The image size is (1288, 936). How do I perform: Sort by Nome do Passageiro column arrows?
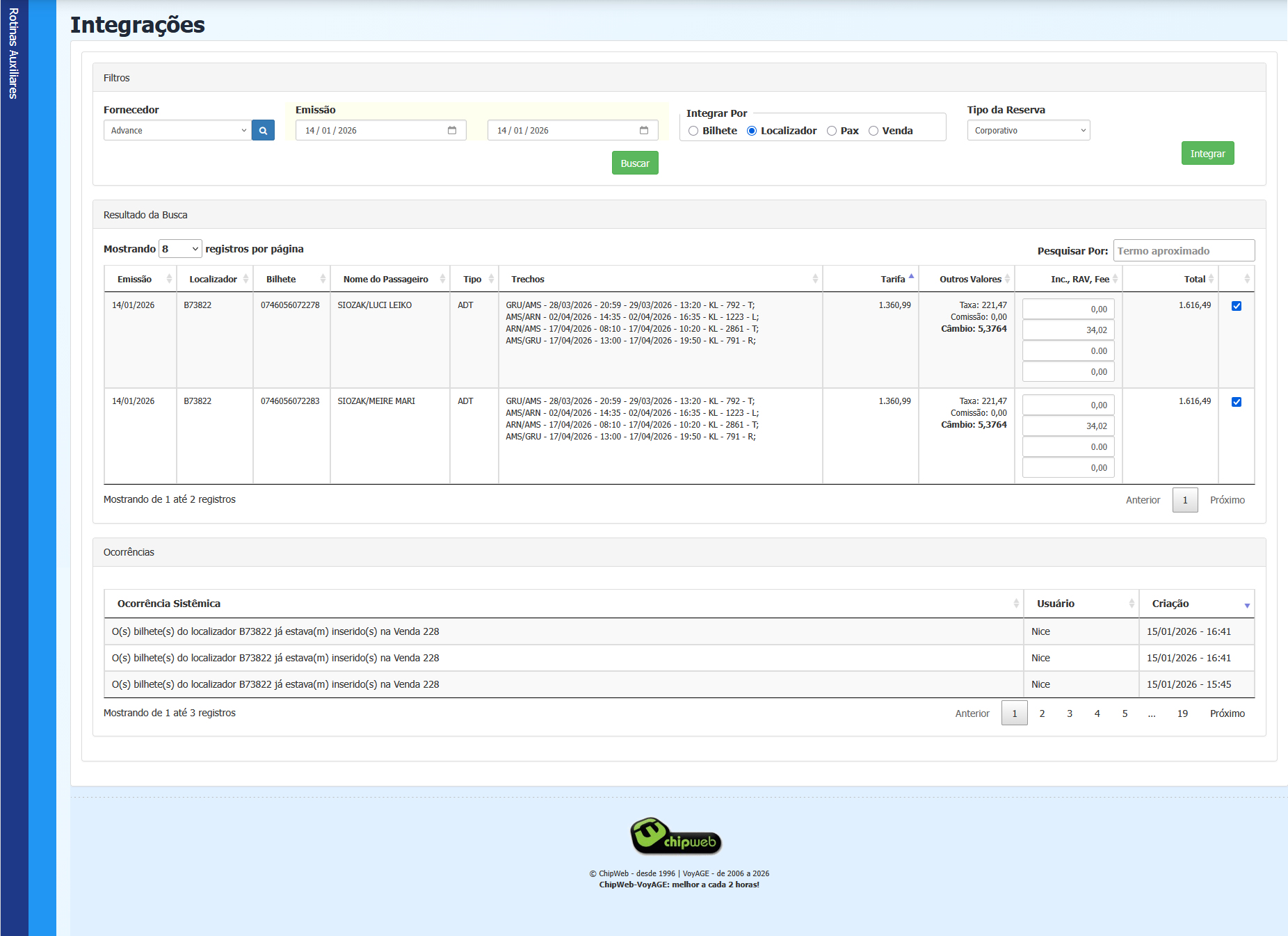pos(442,279)
